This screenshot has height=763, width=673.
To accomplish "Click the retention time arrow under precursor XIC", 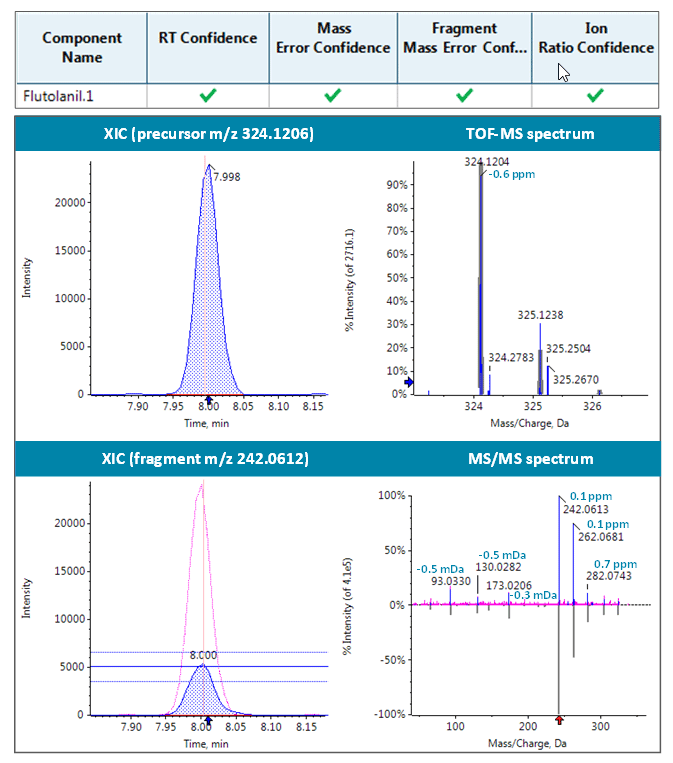I will [208, 400].
